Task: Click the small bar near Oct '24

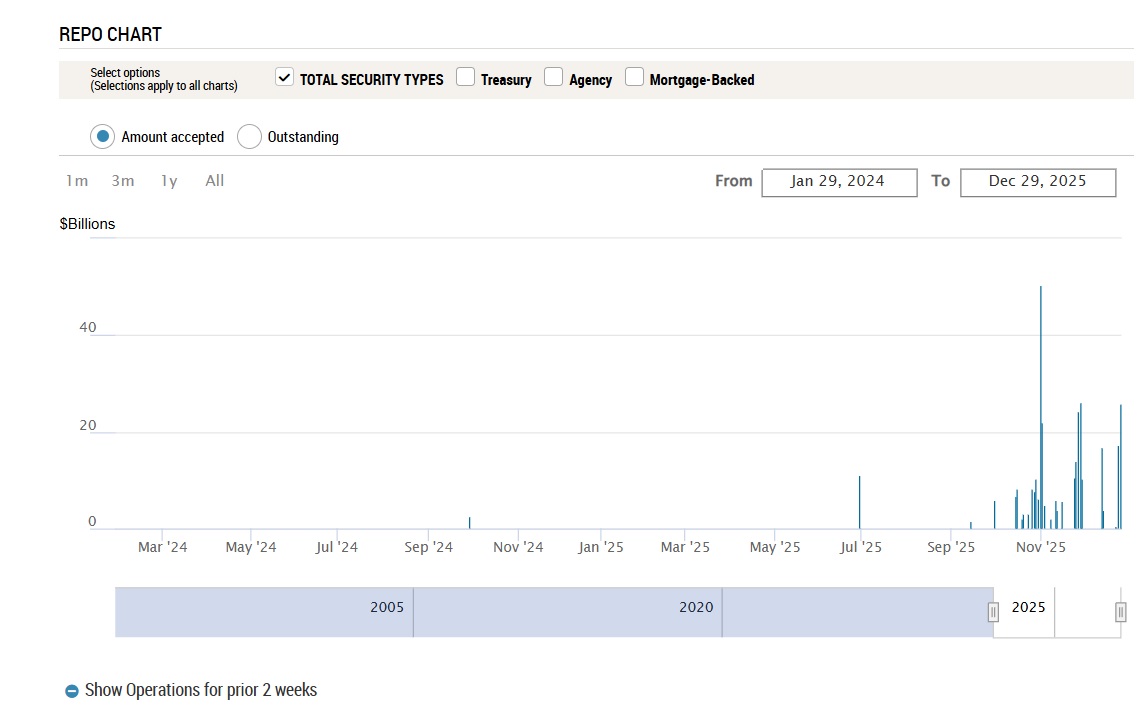Action: (x=469, y=523)
